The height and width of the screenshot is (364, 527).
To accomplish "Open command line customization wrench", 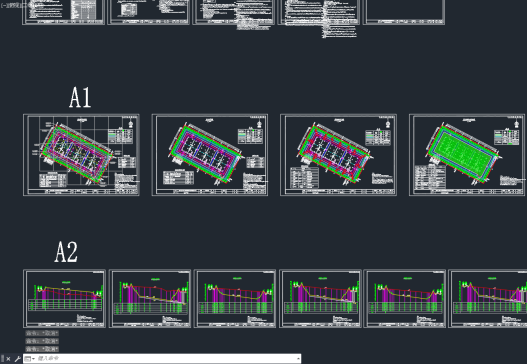I will [x=17, y=359].
